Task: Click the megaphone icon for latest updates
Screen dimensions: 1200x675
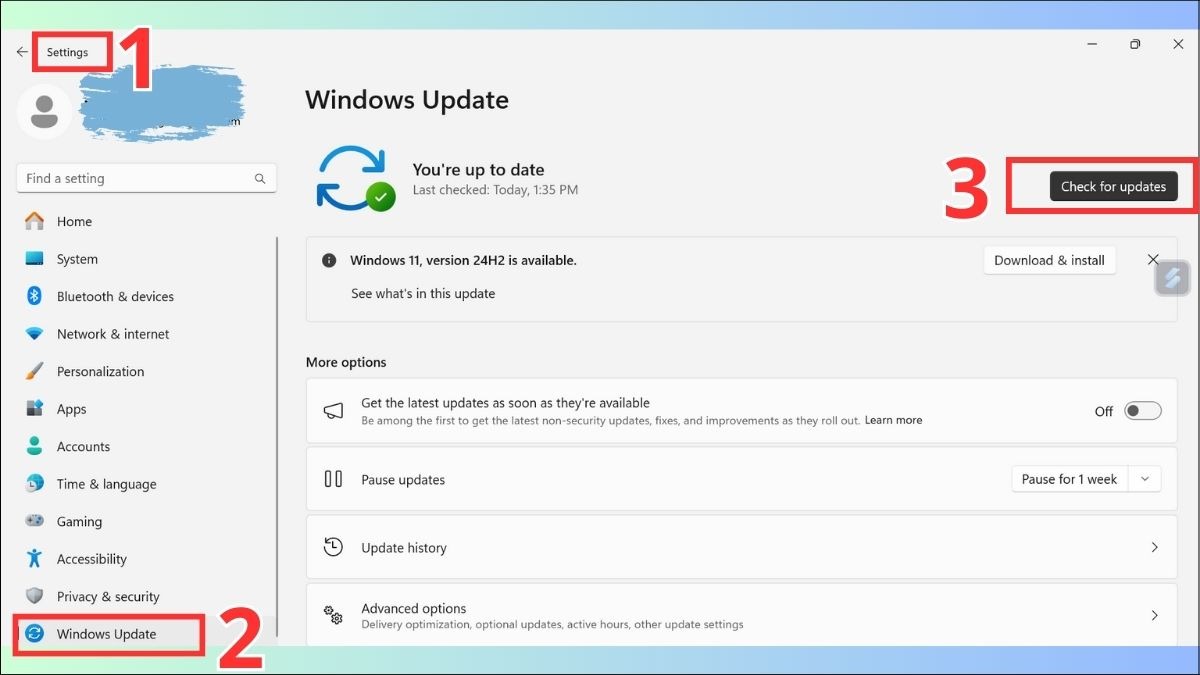Action: pyautogui.click(x=333, y=411)
